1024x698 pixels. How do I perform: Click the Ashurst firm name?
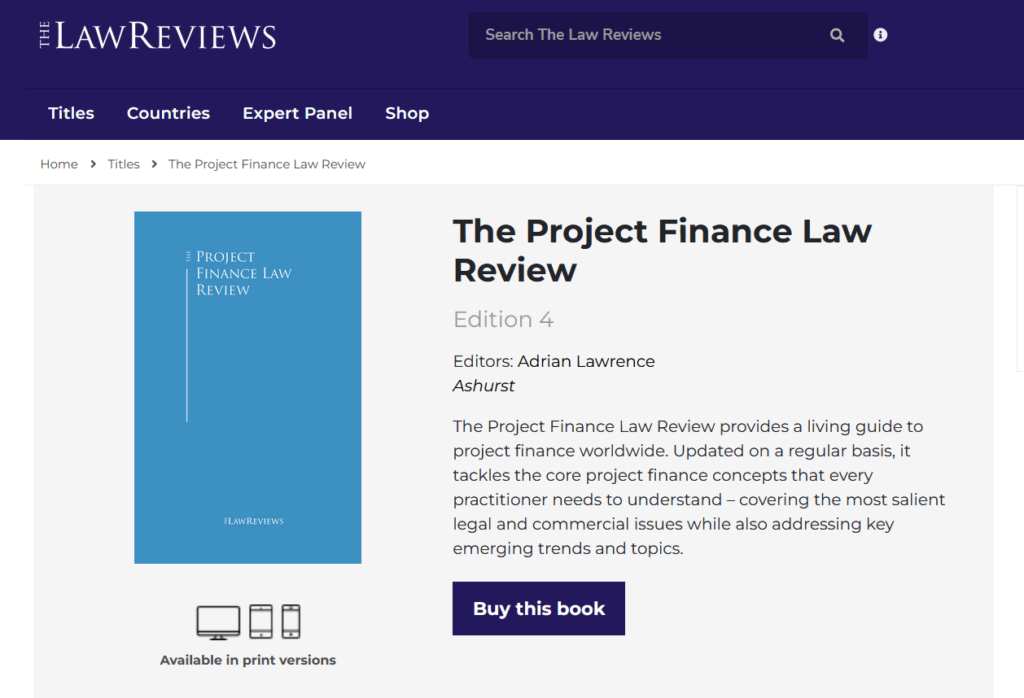[x=484, y=386]
